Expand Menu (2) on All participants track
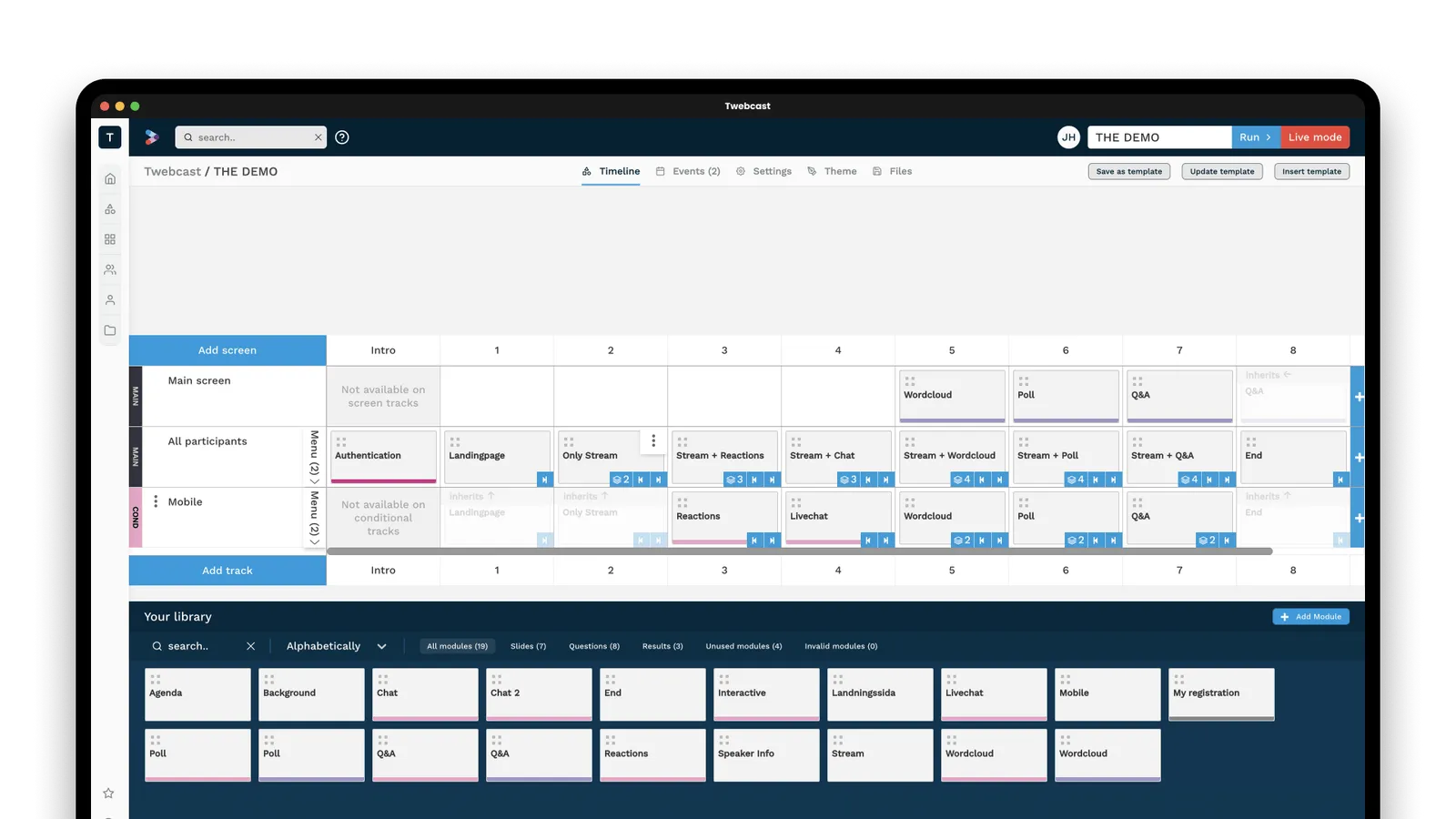 315,457
